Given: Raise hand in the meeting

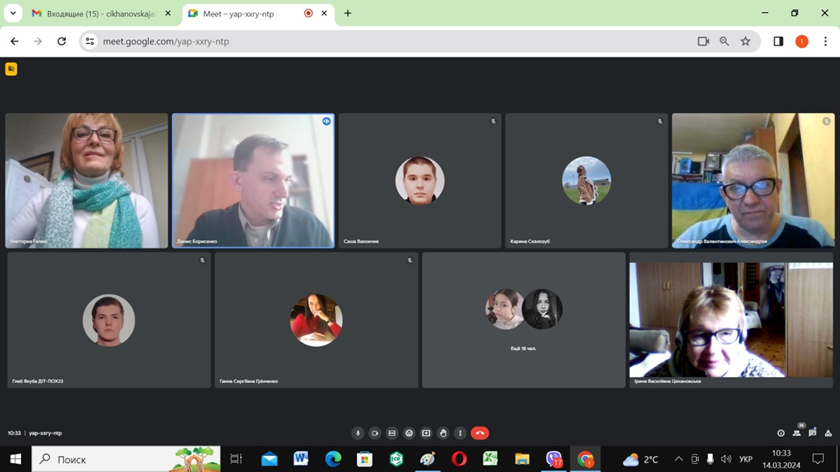Looking at the screenshot, I should (443, 433).
